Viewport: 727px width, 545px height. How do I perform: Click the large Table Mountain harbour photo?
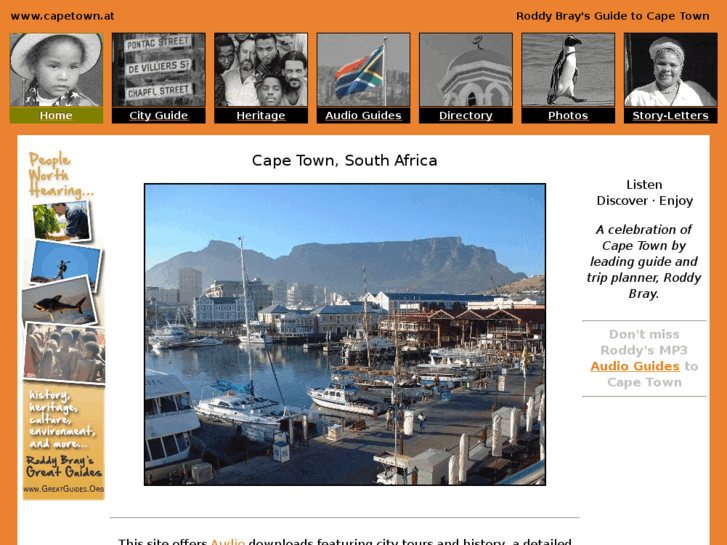tap(345, 334)
